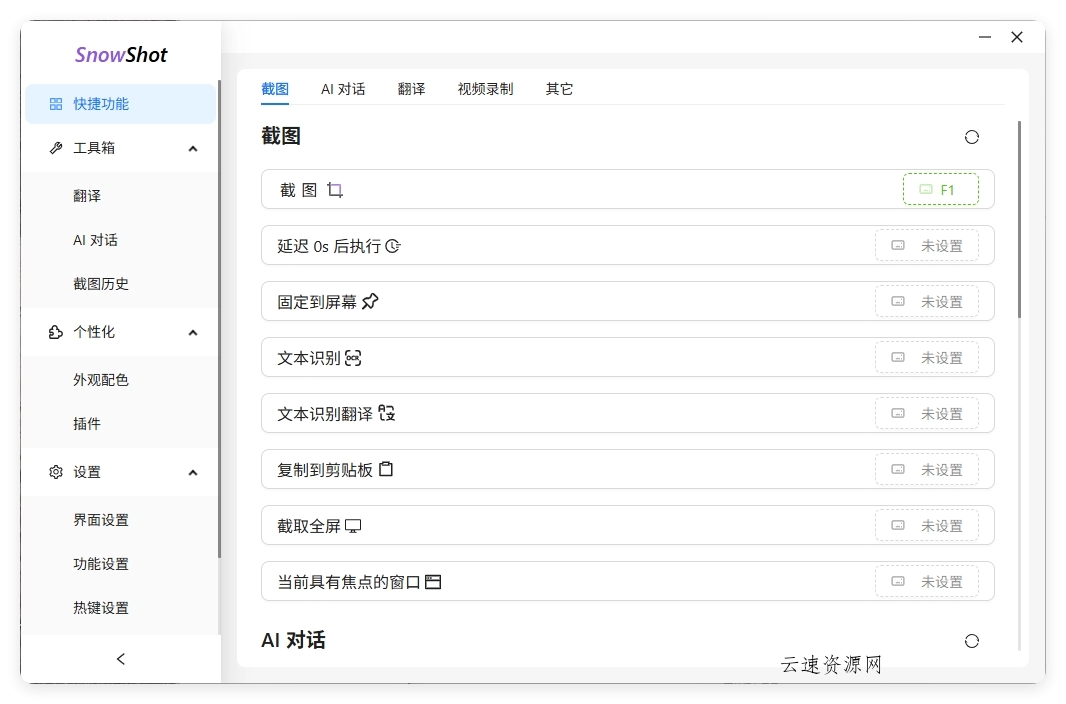Click the refresh icon next to AI 对话 heading
This screenshot has width=1066, height=704.
coord(972,641)
